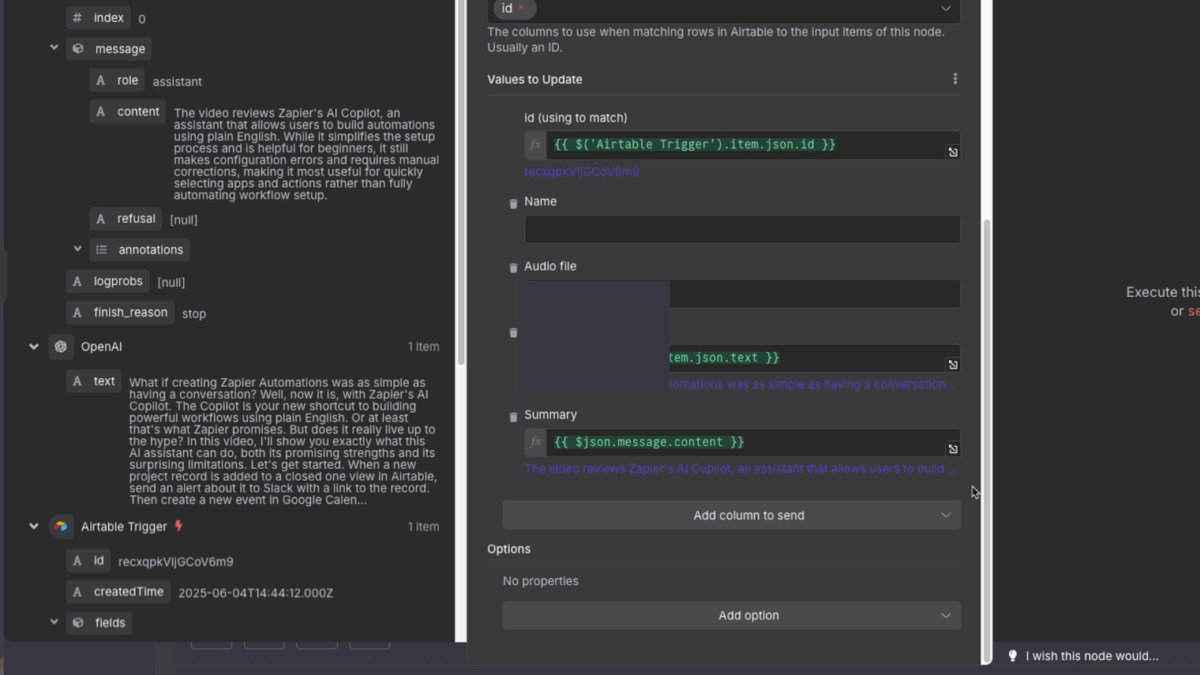This screenshot has width=1200, height=675.
Task: Delete the Name field with trash icon
Action: 514,203
